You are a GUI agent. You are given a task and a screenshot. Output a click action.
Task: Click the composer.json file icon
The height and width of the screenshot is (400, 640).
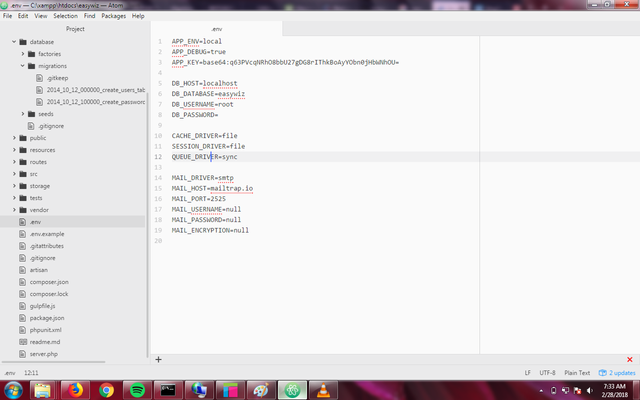tap(22, 282)
